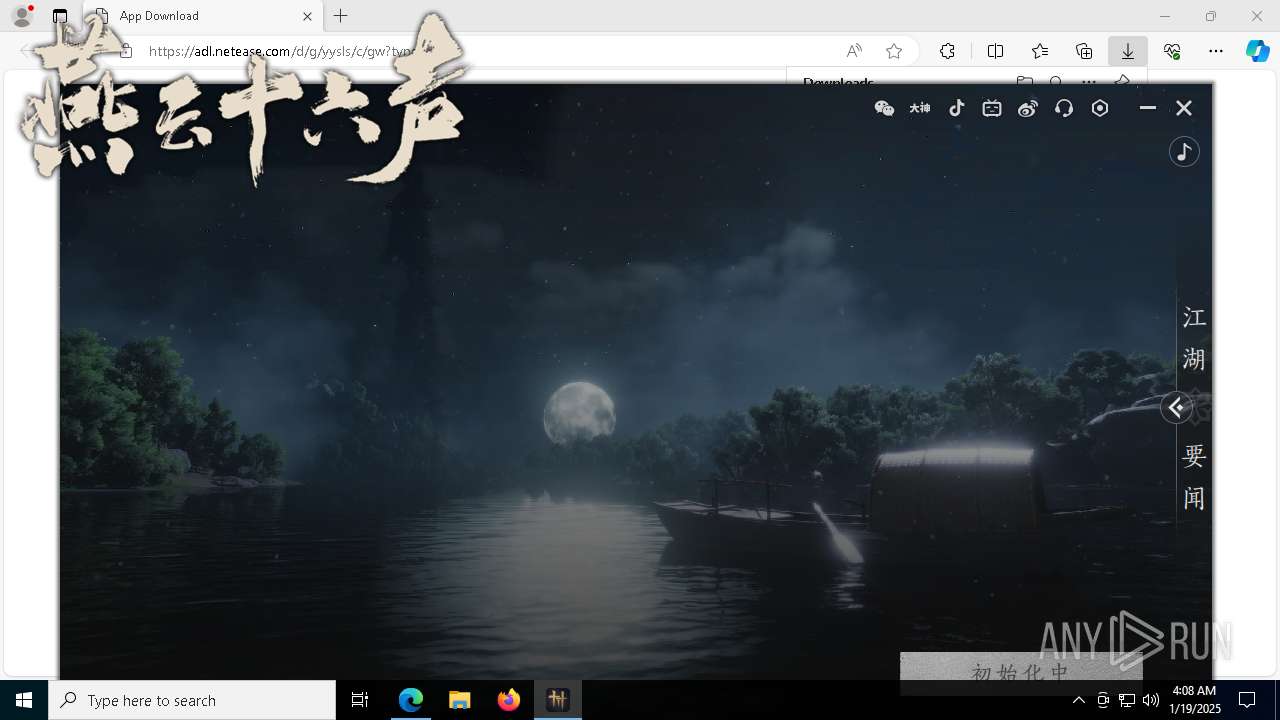Open Edge profile avatar icon
1280x720 pixels.
(22, 16)
